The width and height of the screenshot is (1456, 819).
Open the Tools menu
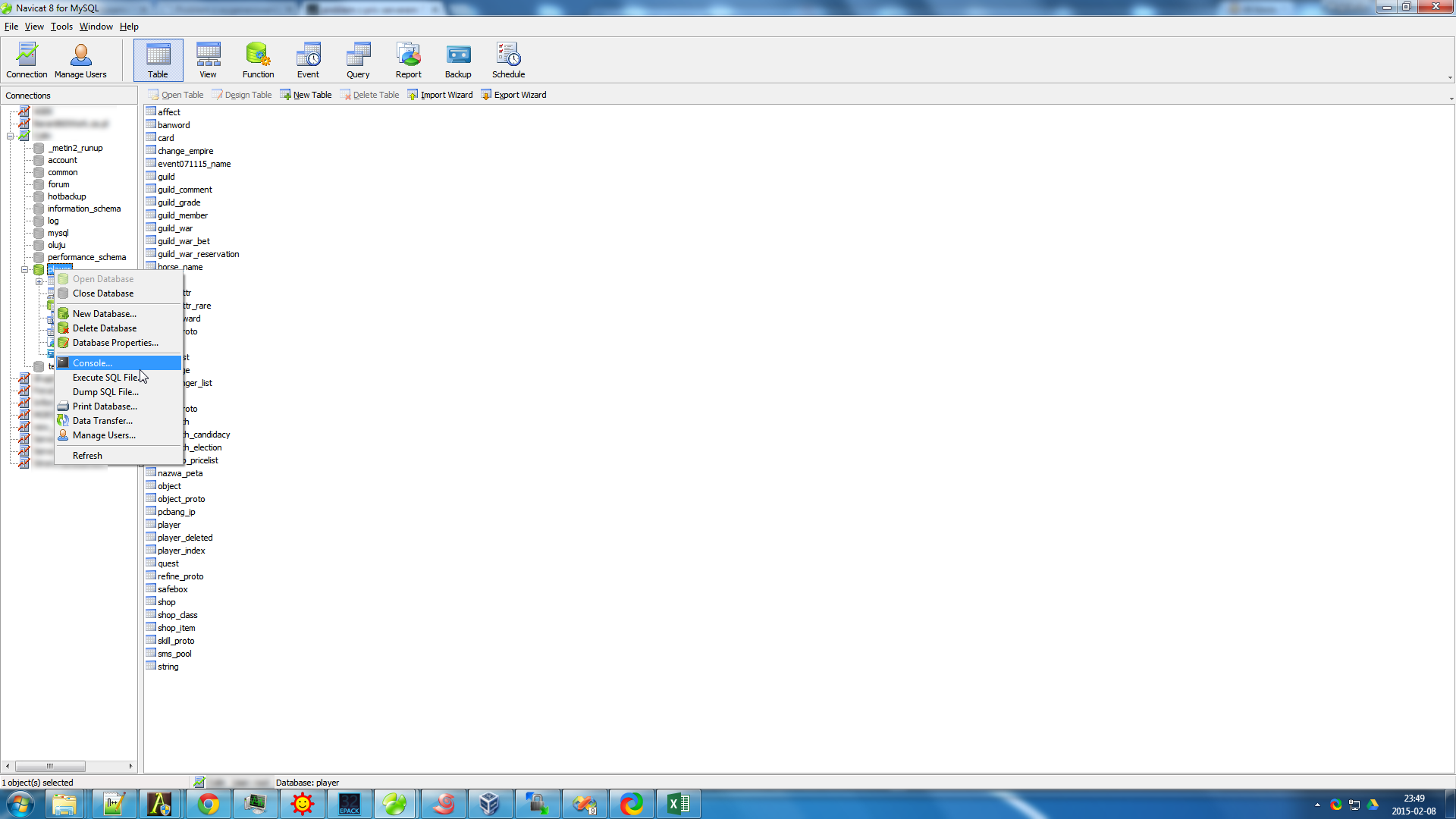pos(61,27)
